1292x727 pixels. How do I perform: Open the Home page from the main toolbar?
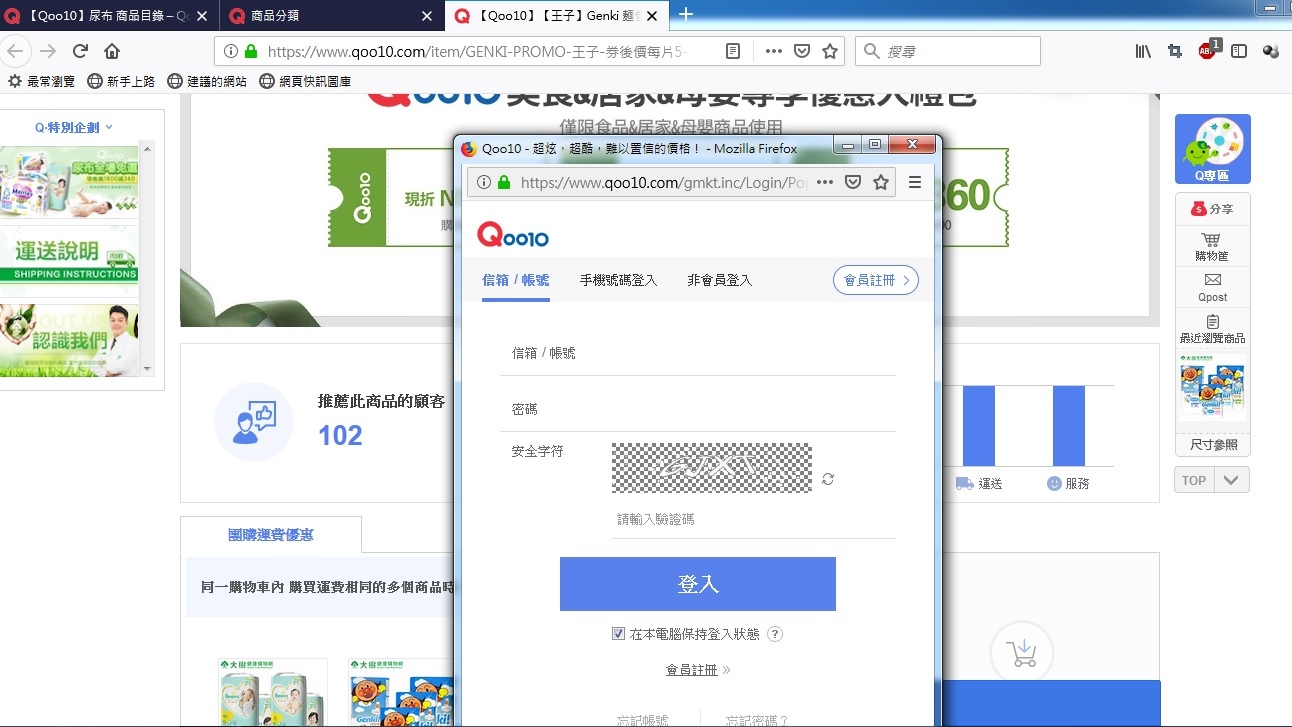point(112,51)
